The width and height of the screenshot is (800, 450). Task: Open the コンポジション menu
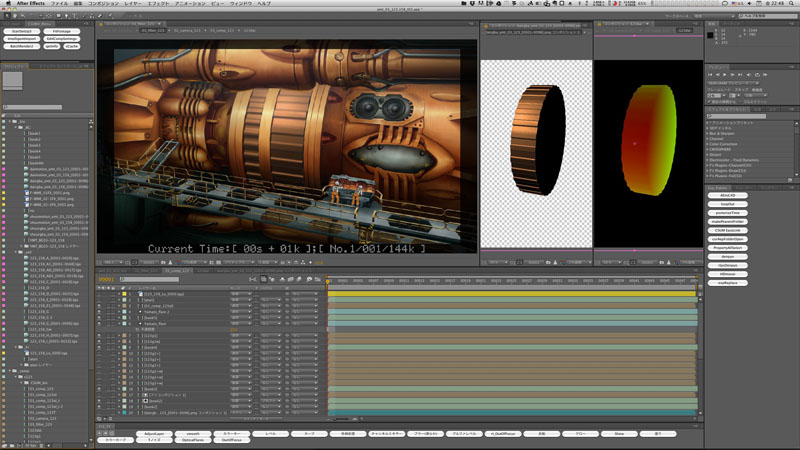[104, 5]
